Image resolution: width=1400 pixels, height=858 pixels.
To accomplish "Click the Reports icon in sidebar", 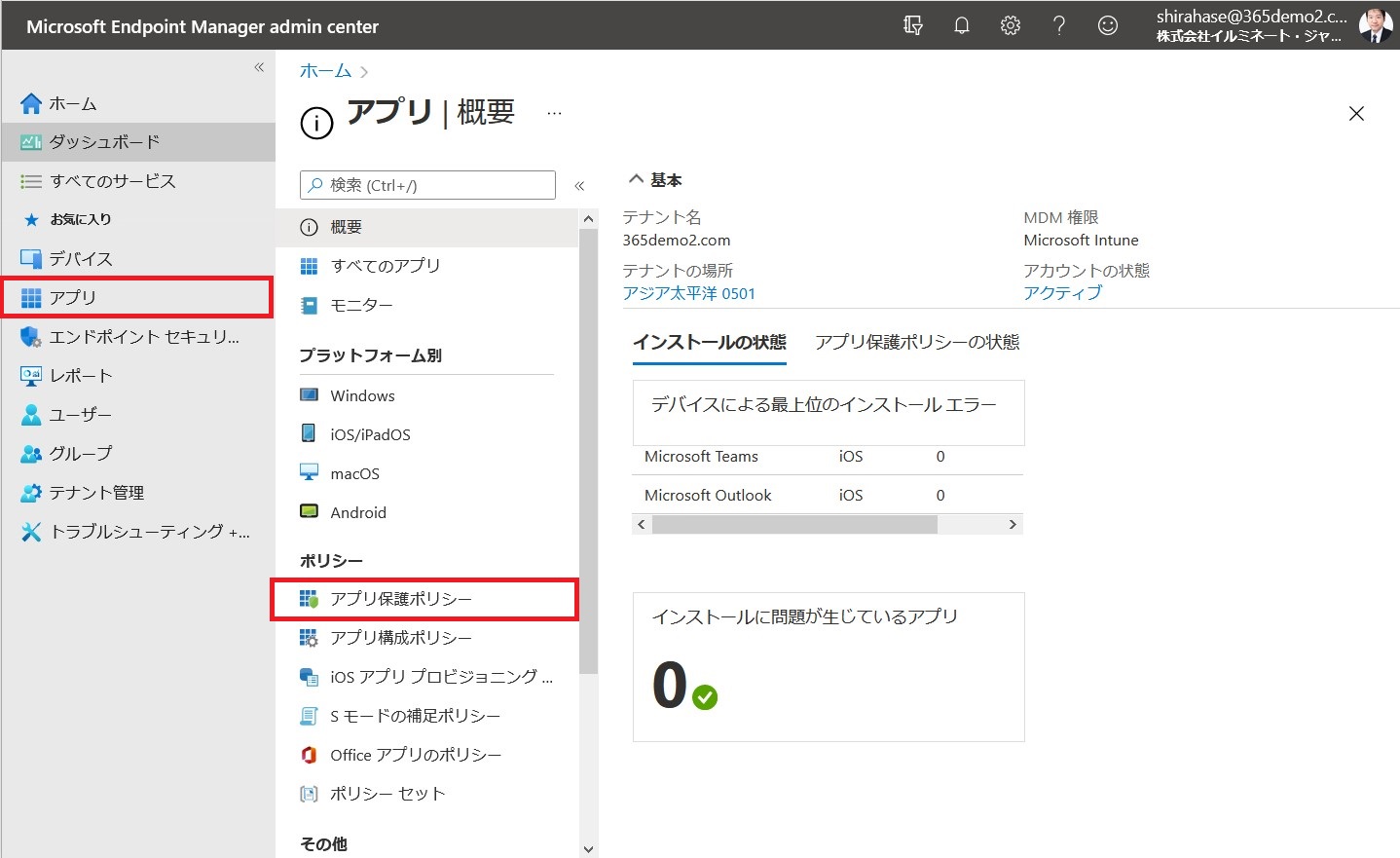I will tap(31, 376).
